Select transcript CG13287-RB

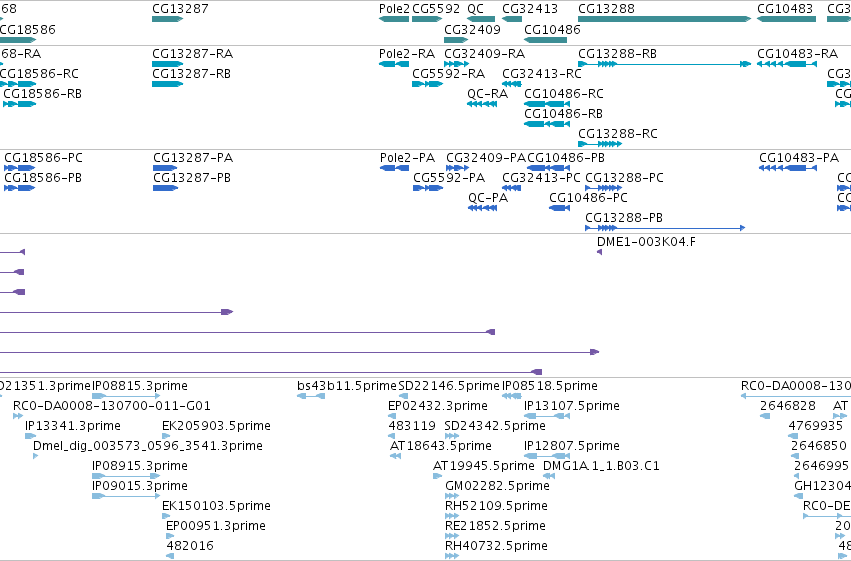[x=168, y=84]
